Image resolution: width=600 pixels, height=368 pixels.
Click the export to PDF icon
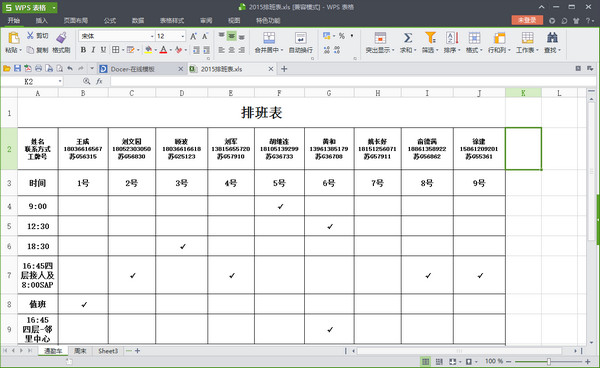tap(28, 68)
